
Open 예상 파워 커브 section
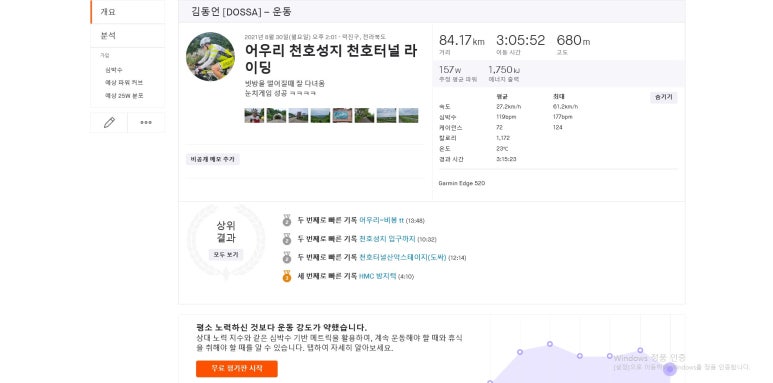(x=124, y=83)
